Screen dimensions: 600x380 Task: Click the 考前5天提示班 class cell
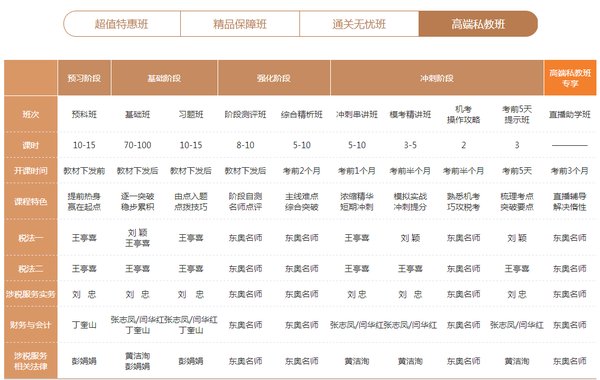click(517, 114)
